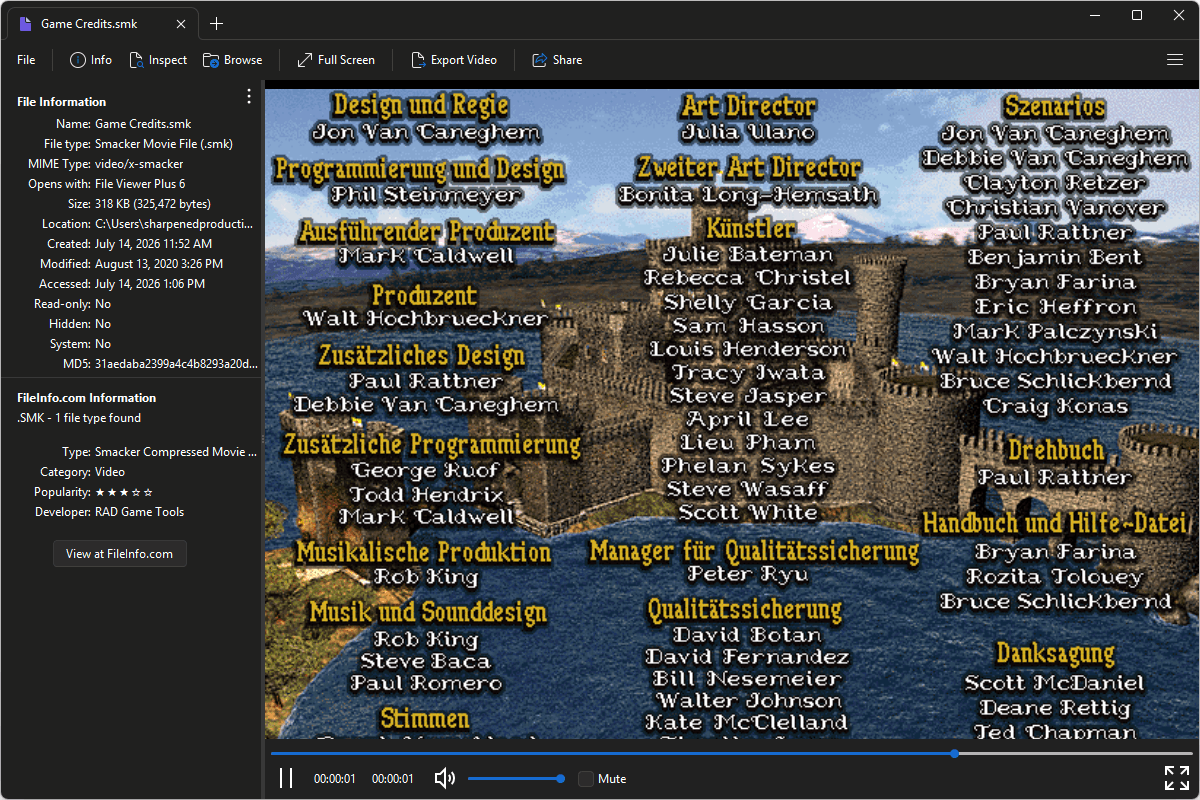The image size is (1200, 800).
Task: Click Modified date 'August 13, 2020 3:26 PM'
Action: click(159, 264)
